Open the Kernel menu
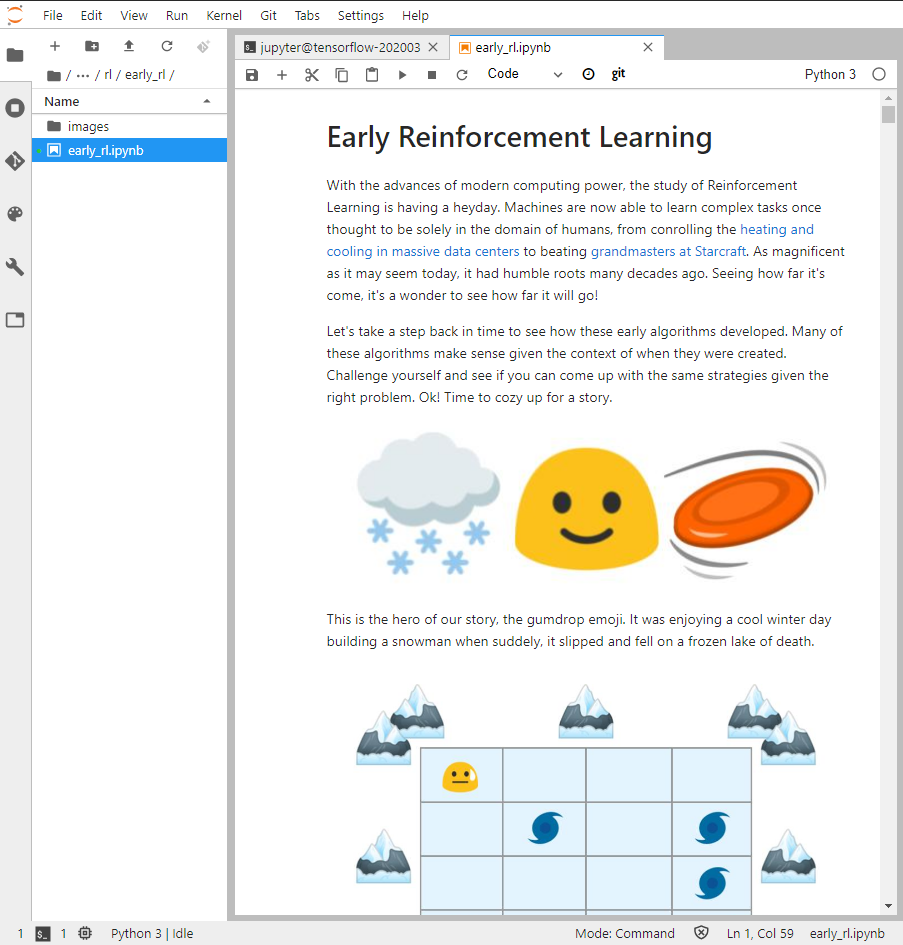The image size is (903, 945). (224, 16)
